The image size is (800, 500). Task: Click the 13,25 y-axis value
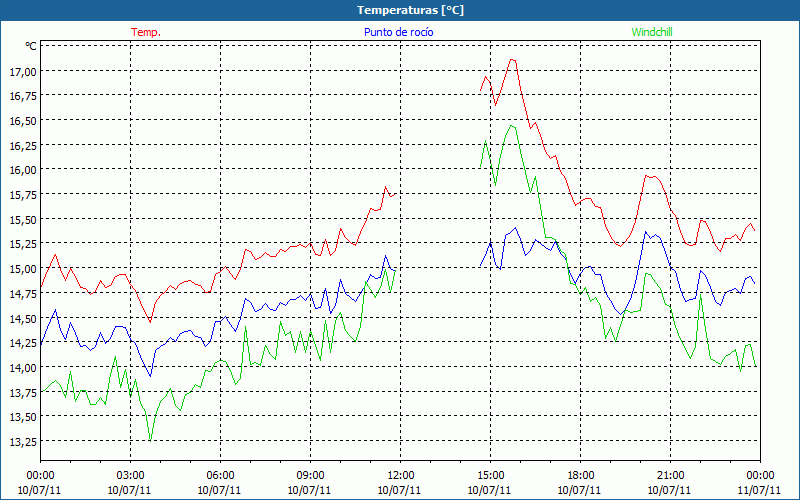(x=23, y=442)
